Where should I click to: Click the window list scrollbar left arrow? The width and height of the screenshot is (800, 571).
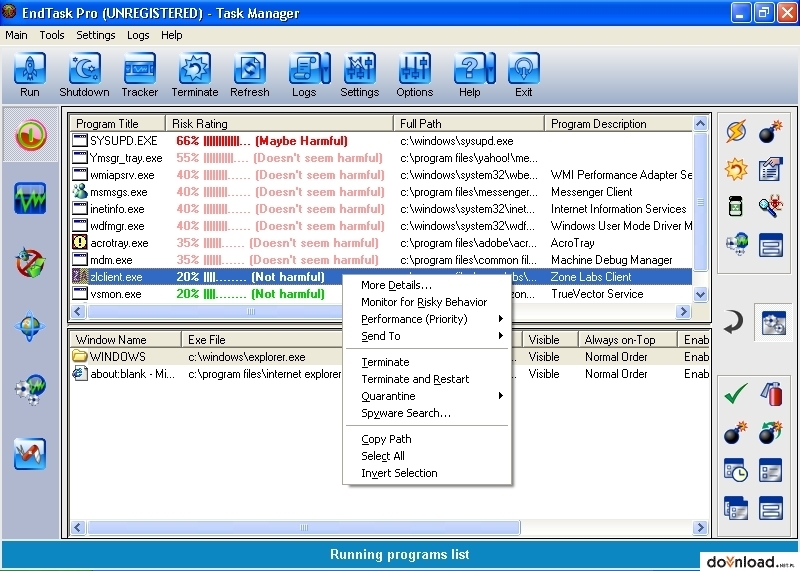click(78, 527)
